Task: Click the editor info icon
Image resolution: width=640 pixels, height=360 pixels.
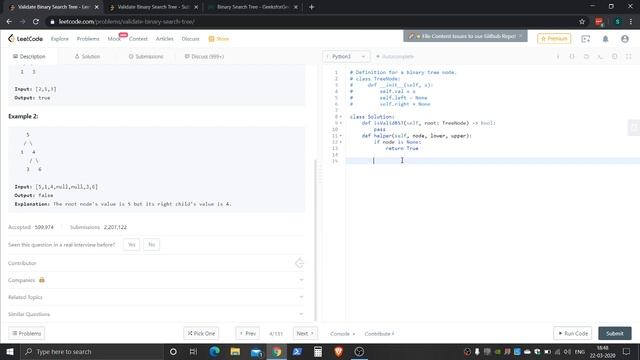Action: 558,56
